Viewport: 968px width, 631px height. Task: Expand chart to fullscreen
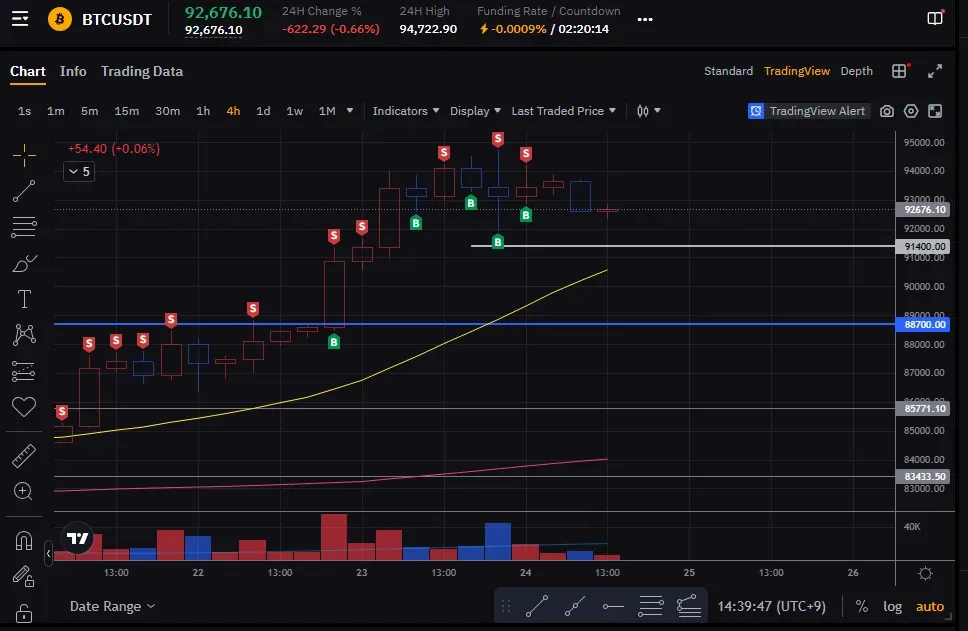tap(935, 71)
